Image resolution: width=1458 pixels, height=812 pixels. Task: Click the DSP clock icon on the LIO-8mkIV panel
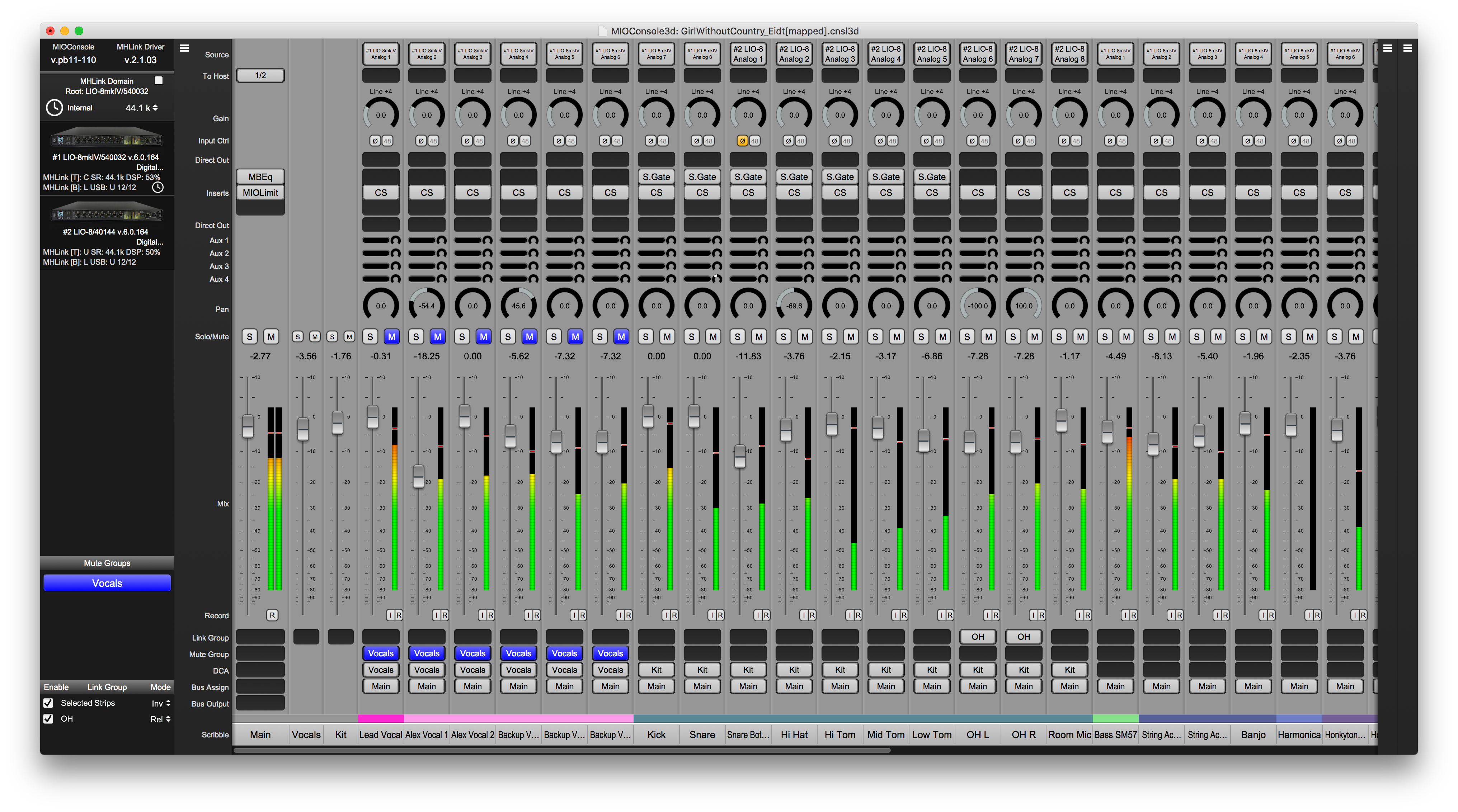pyautogui.click(x=157, y=187)
